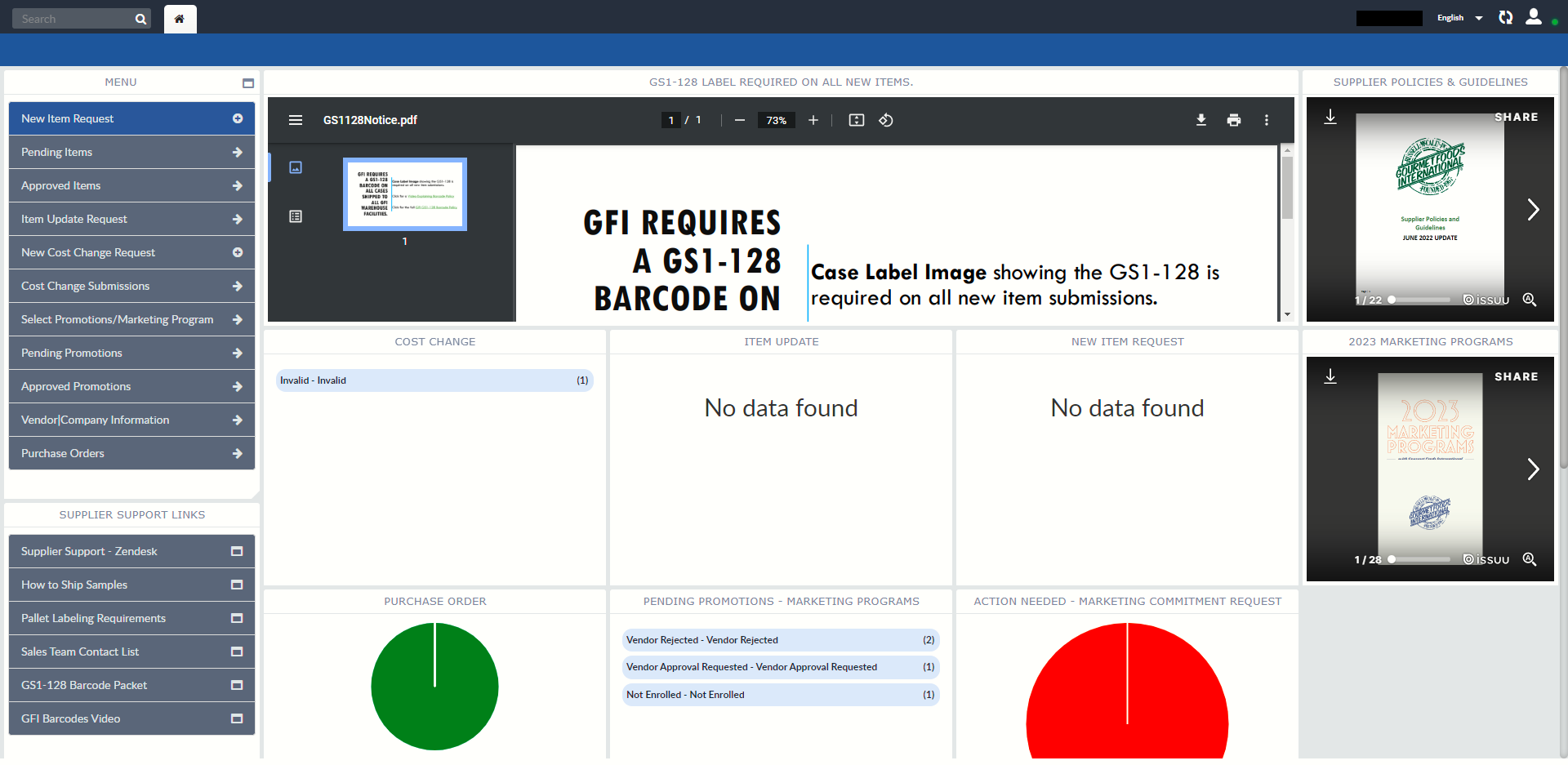Open the English language dropdown
Screen dimensions: 1568x765
point(1459,18)
